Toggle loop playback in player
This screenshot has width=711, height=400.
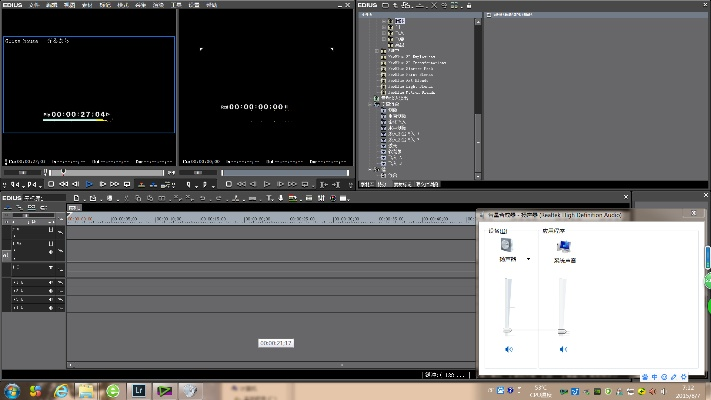127,184
